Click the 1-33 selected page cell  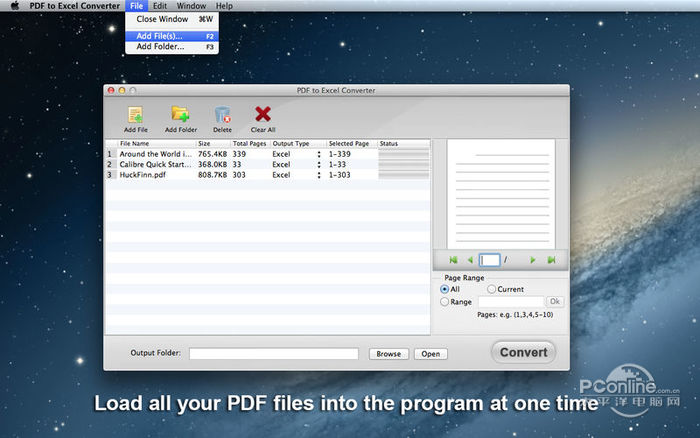337,165
